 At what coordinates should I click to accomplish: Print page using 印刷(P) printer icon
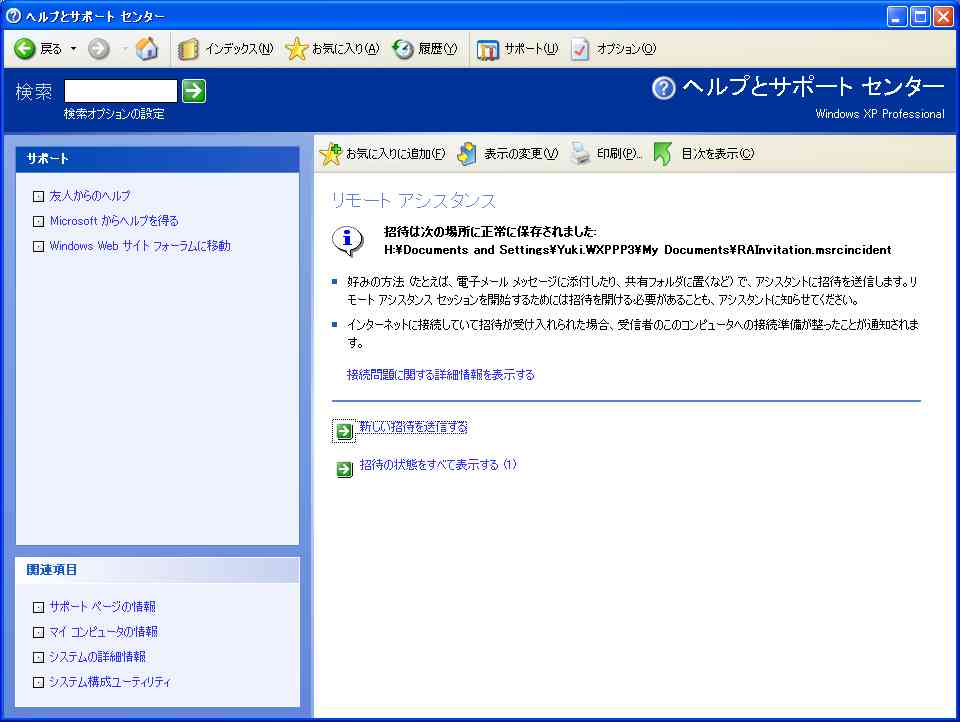click(580, 154)
